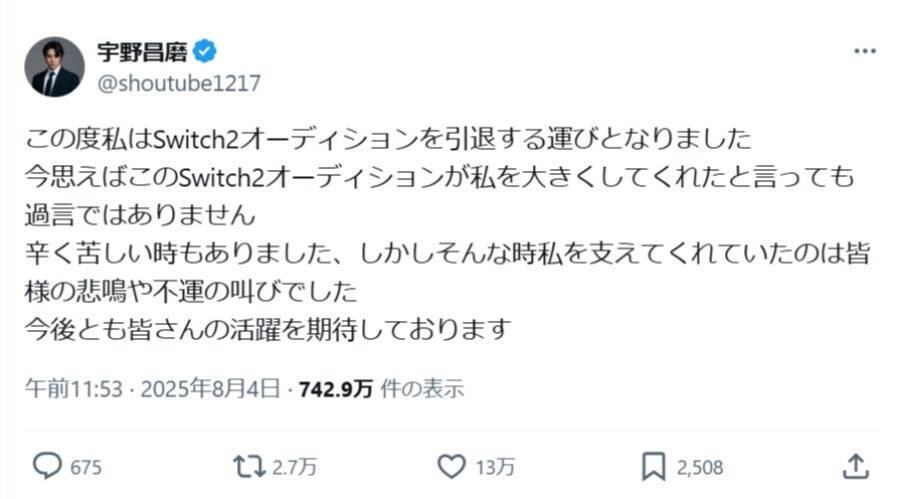Image resolution: width=900 pixels, height=499 pixels.
Task: Open the profile avatar photo
Action: 54,67
